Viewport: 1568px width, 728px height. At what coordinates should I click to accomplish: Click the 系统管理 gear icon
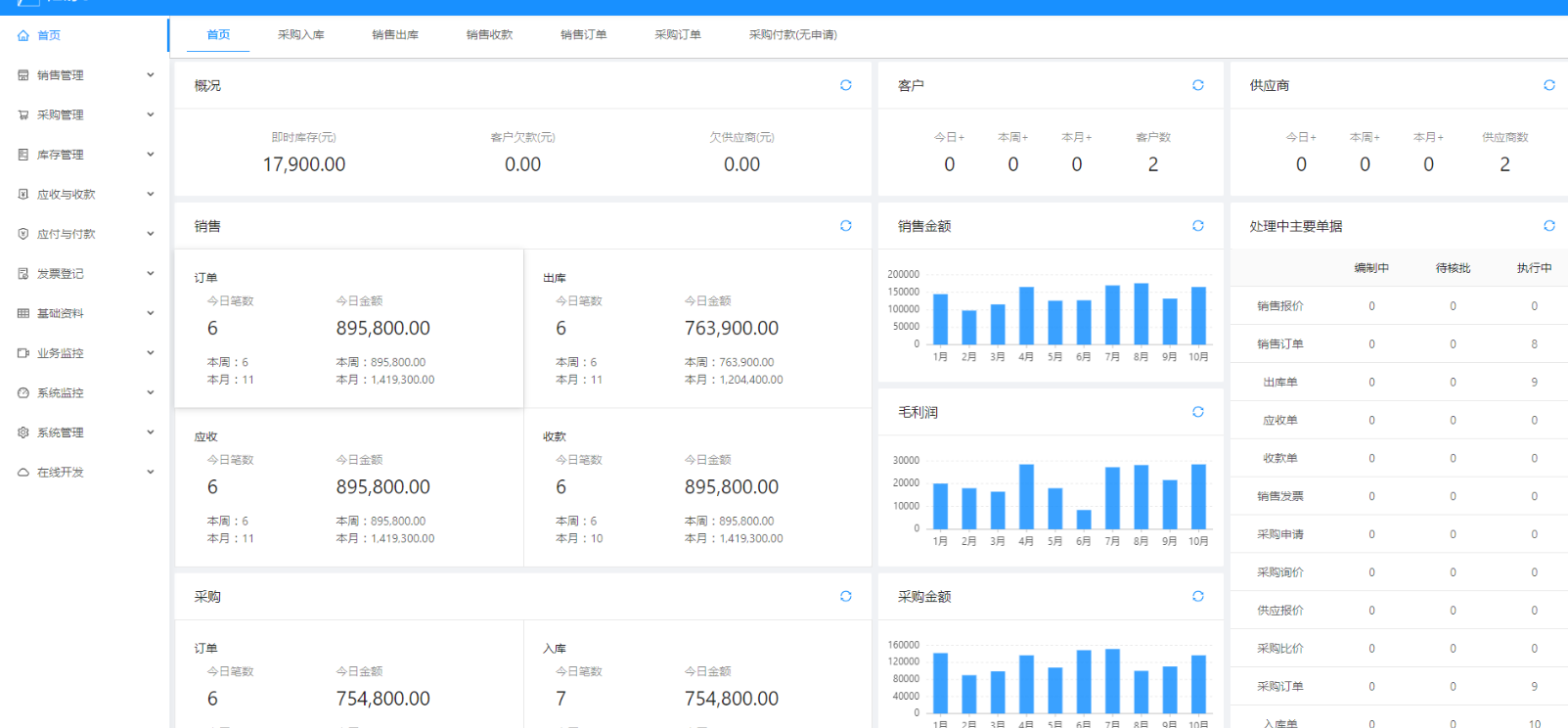tap(23, 432)
